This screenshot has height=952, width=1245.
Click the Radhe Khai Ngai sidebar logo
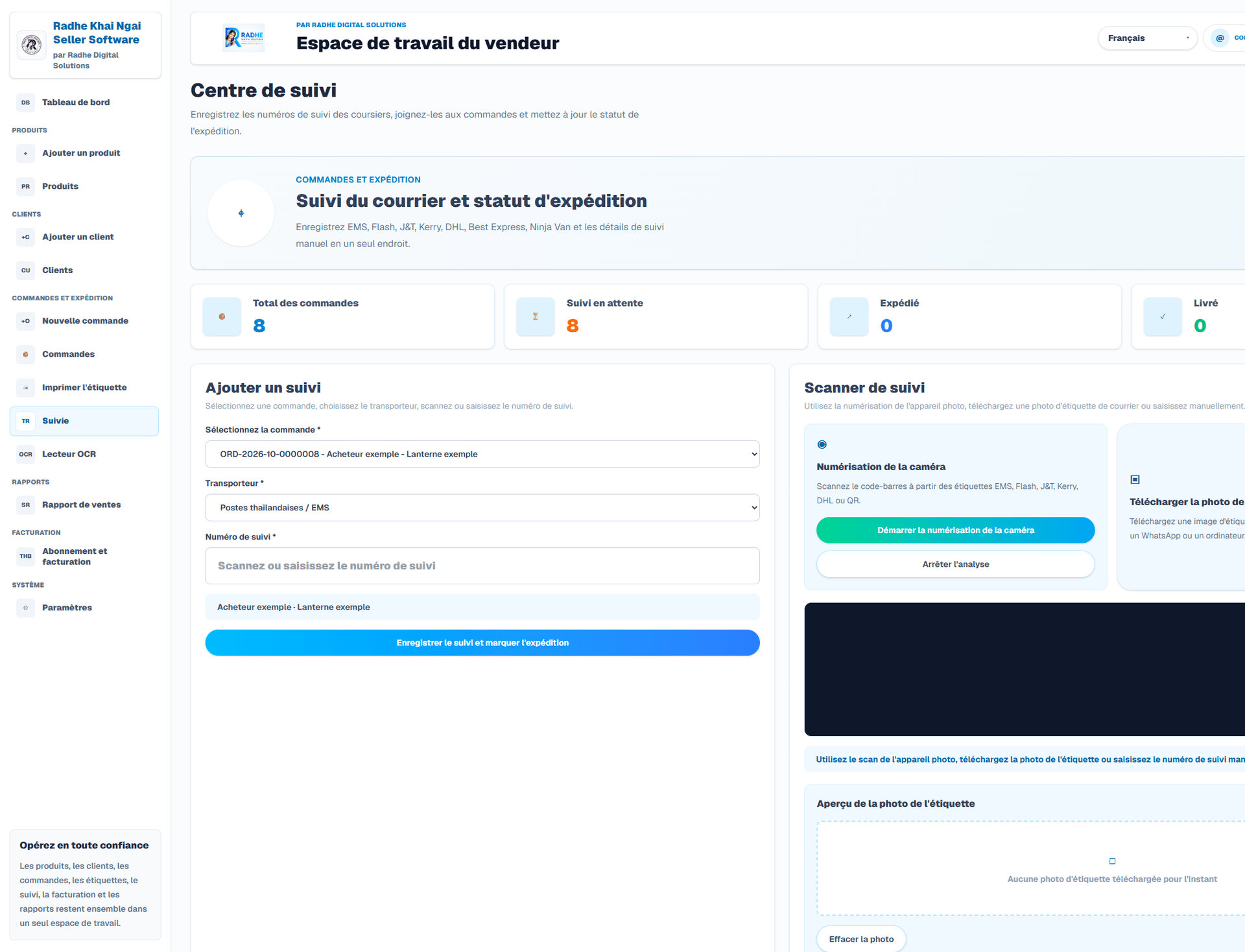point(31,45)
